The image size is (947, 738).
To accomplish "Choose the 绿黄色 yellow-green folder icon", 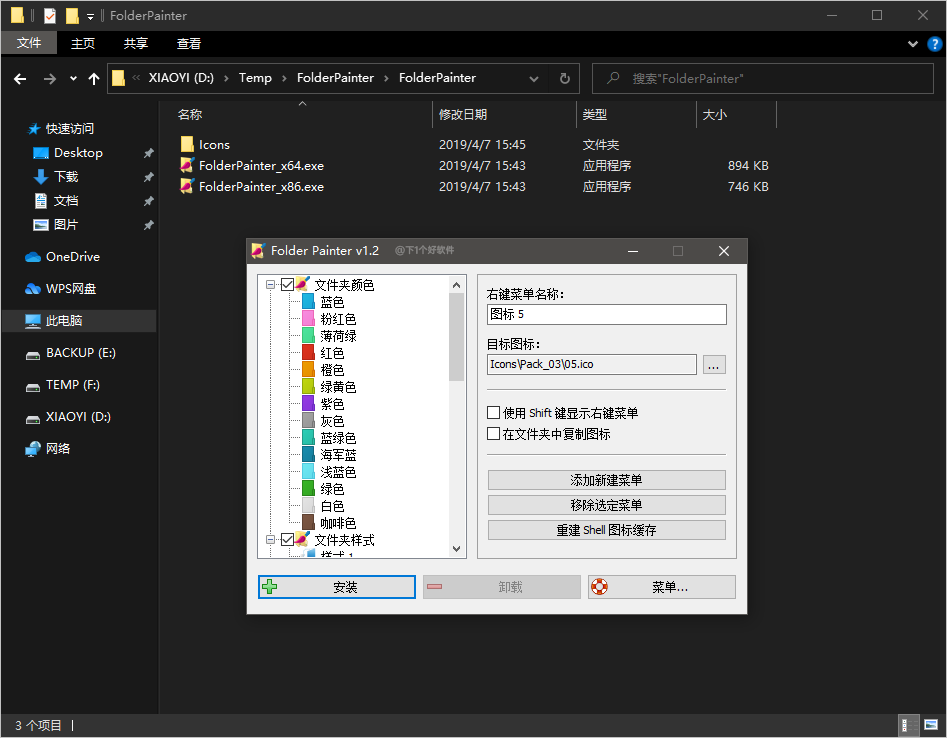I will 308,387.
